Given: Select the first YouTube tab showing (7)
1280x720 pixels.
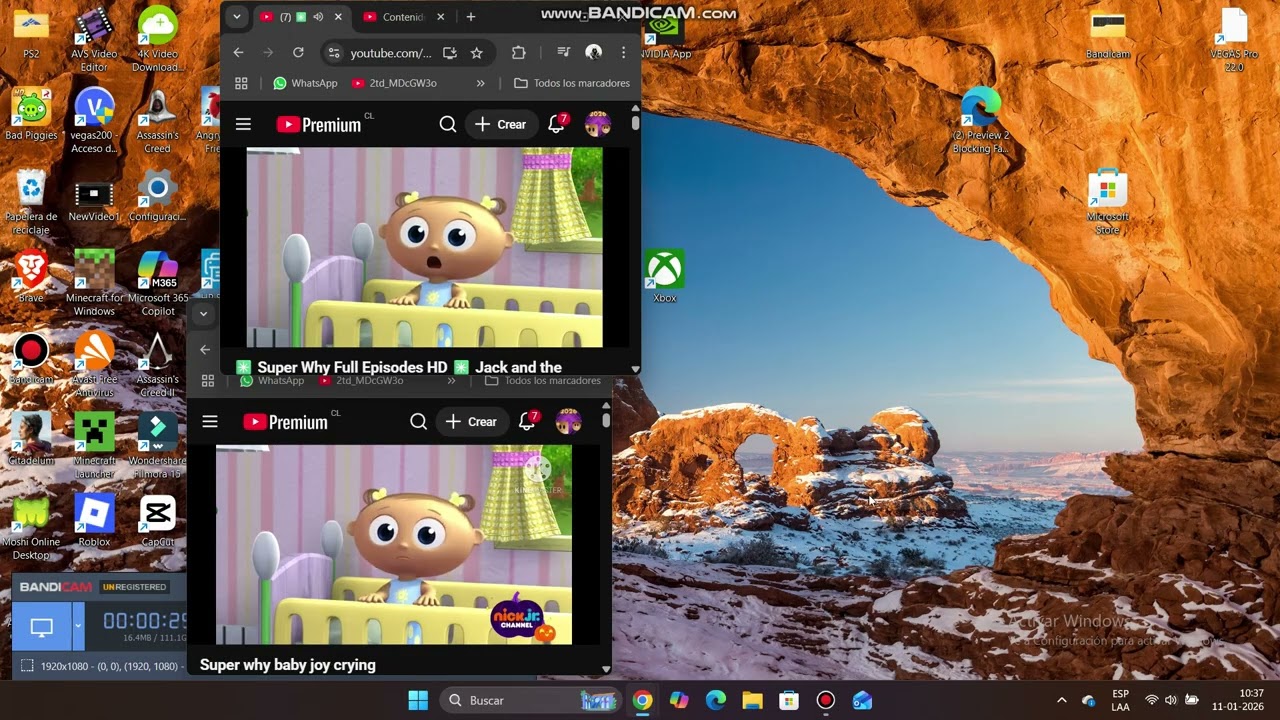Looking at the screenshot, I should 285,17.
